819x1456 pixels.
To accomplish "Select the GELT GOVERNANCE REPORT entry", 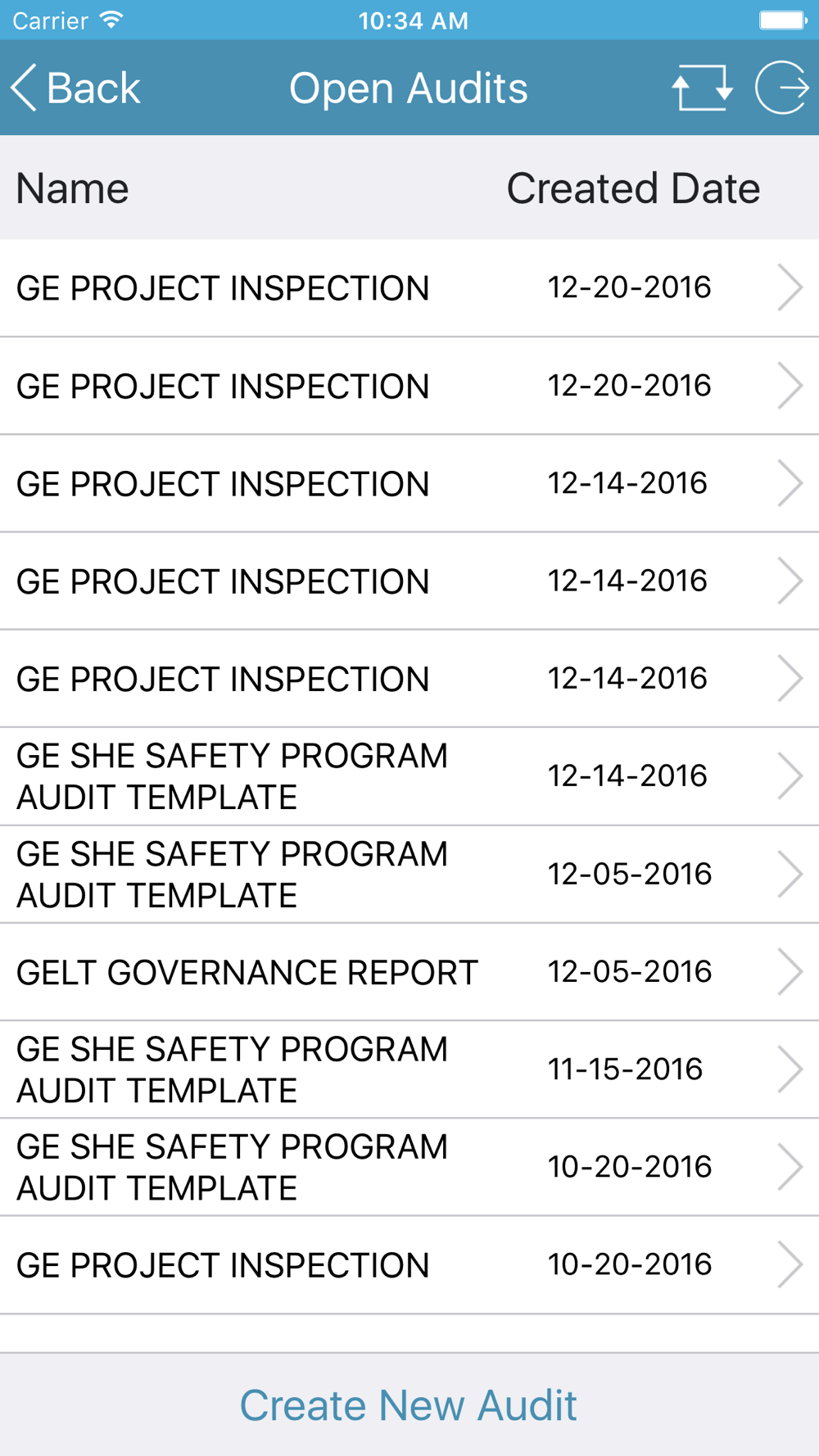I will (x=409, y=972).
